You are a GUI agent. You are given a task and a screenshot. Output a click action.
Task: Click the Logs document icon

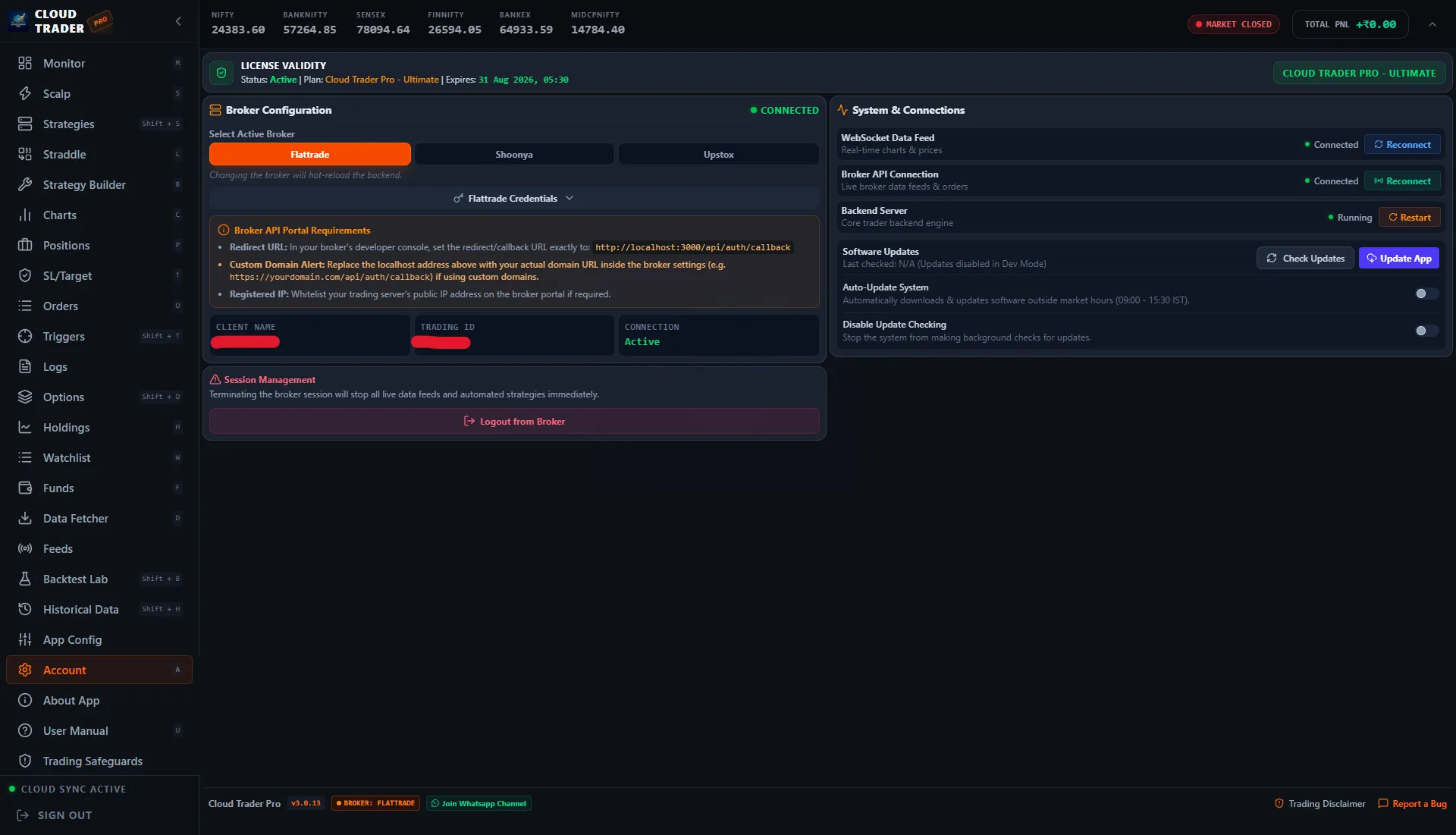(25, 366)
